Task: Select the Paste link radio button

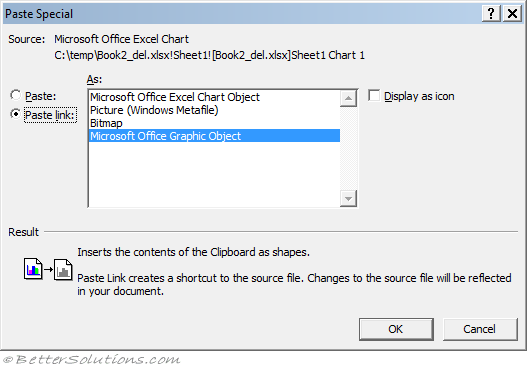Action: point(15,114)
